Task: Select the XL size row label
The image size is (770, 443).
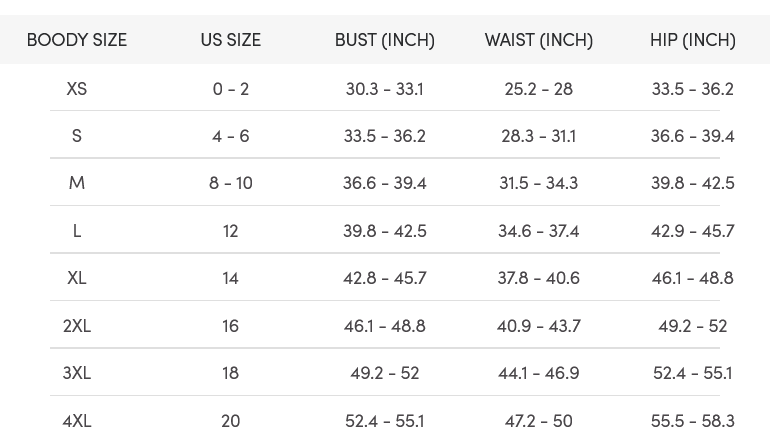Action: [x=77, y=278]
